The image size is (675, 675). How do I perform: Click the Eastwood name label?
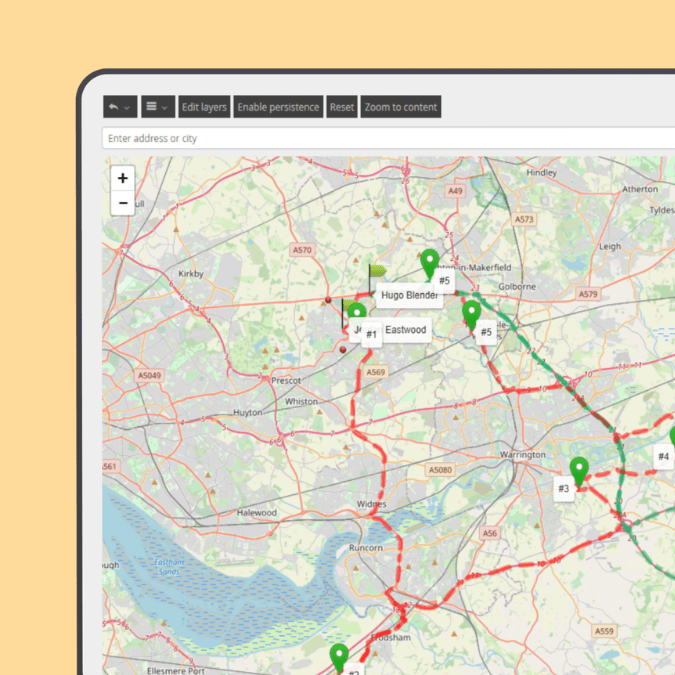[406, 329]
